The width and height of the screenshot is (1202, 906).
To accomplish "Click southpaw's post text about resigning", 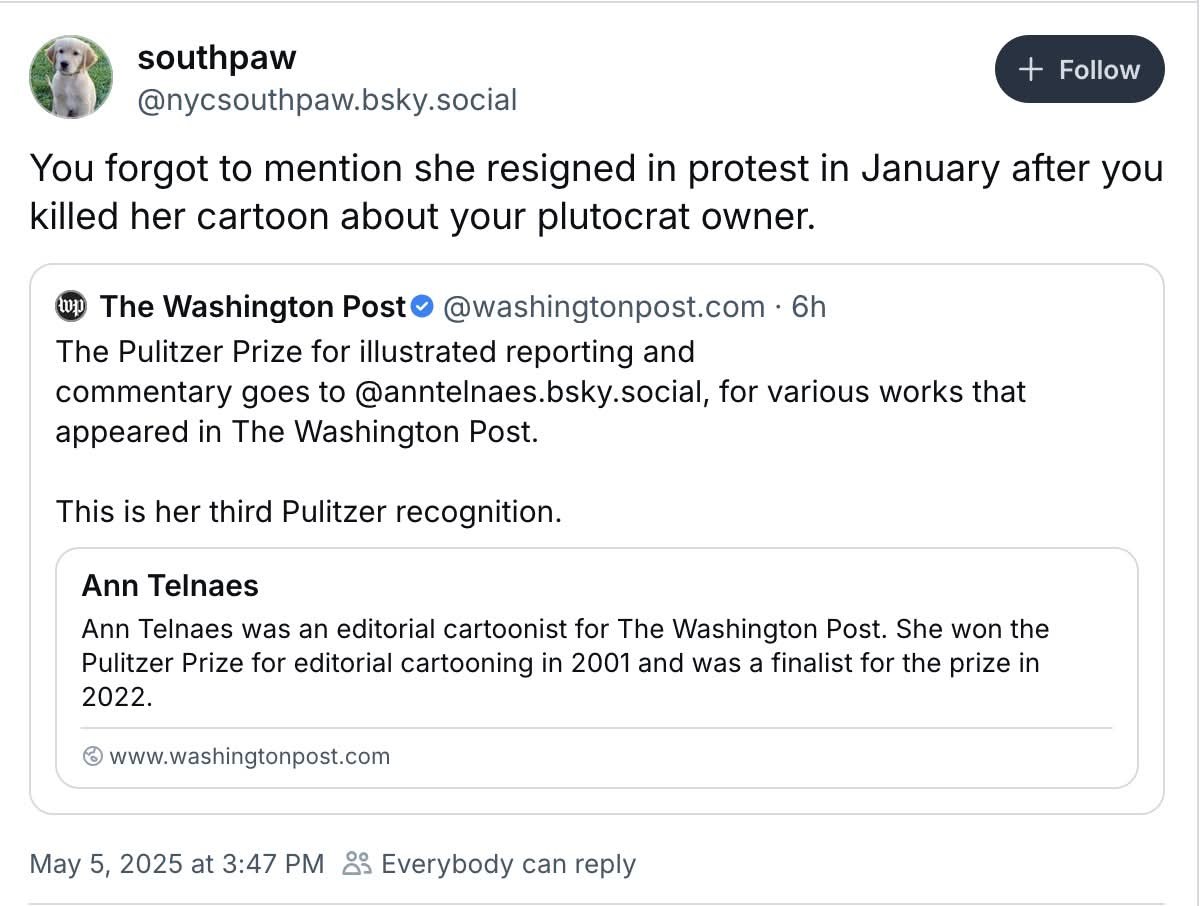I will (x=596, y=191).
